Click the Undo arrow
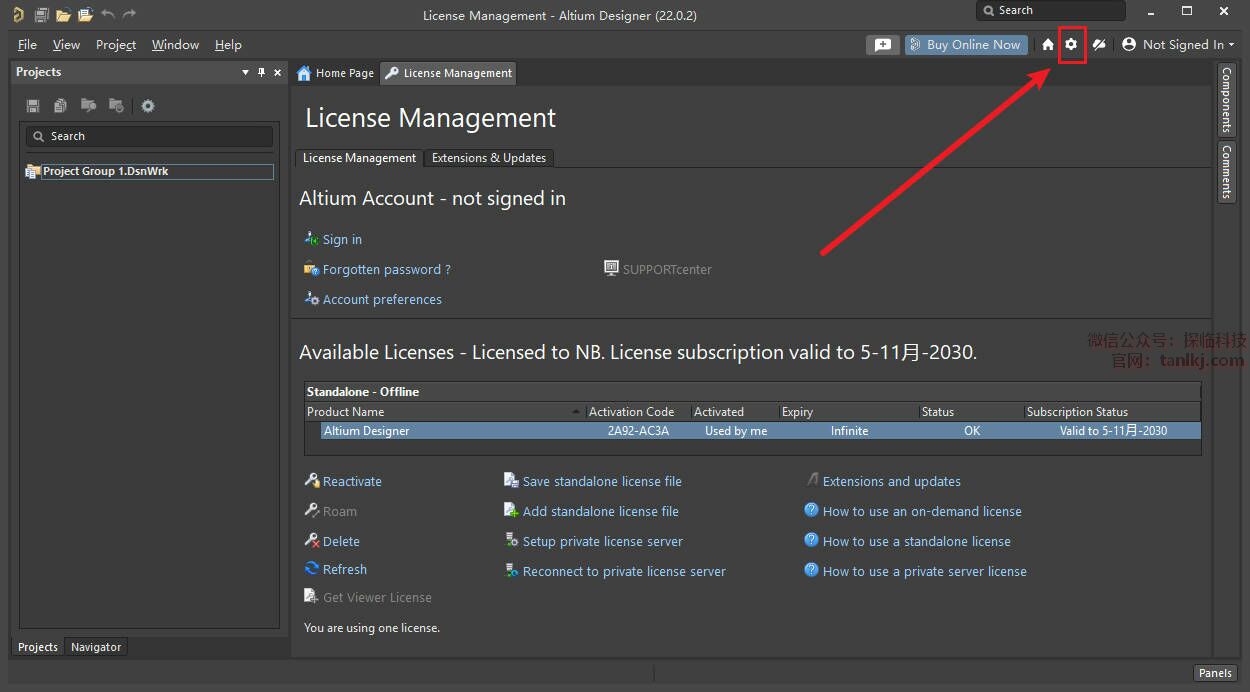 108,14
